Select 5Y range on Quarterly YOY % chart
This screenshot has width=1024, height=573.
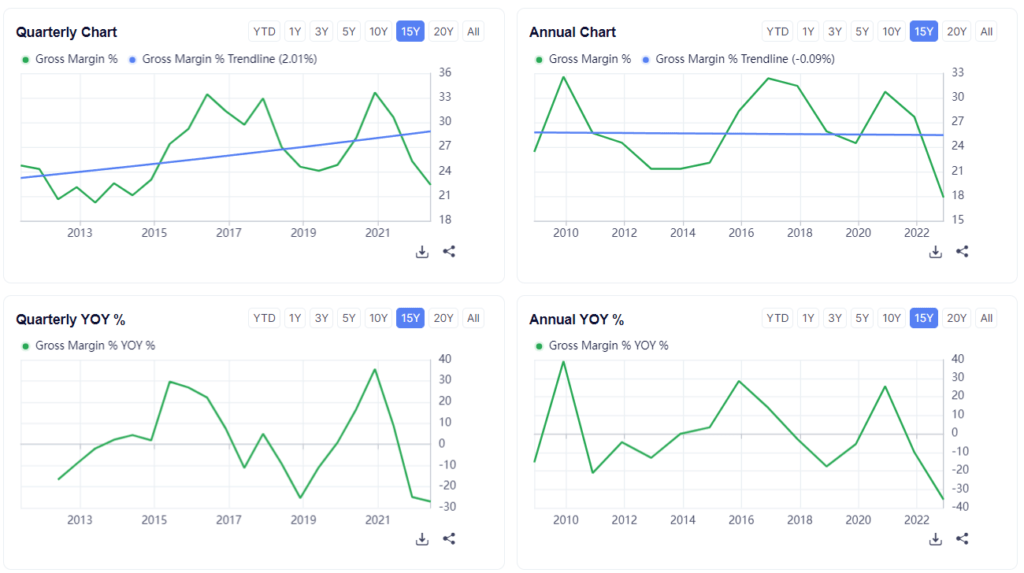tap(349, 318)
